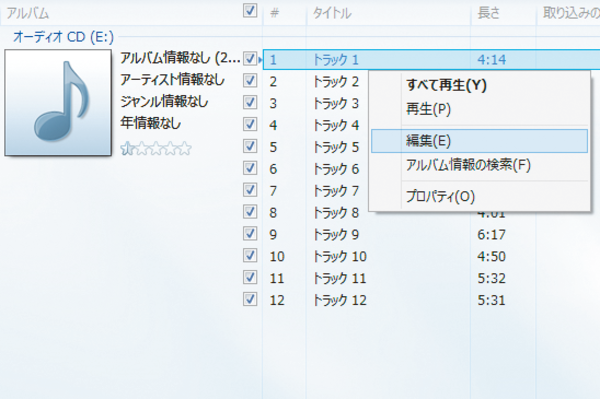Sort by 長さ column header

point(489,13)
